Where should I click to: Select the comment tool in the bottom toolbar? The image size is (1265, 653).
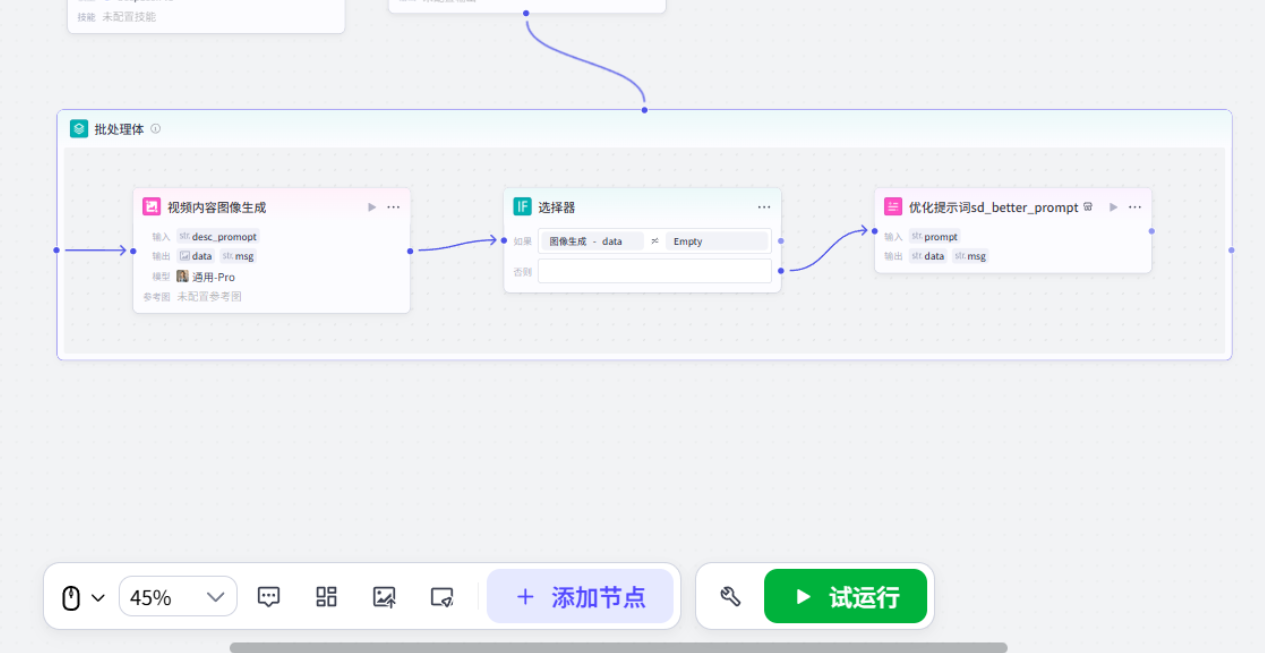[268, 597]
